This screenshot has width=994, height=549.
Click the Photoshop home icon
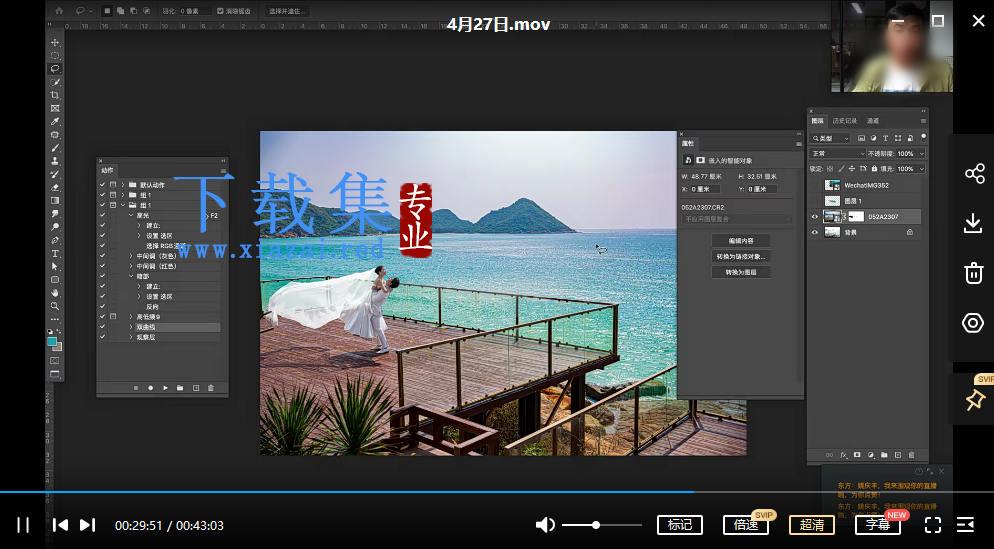tap(59, 11)
